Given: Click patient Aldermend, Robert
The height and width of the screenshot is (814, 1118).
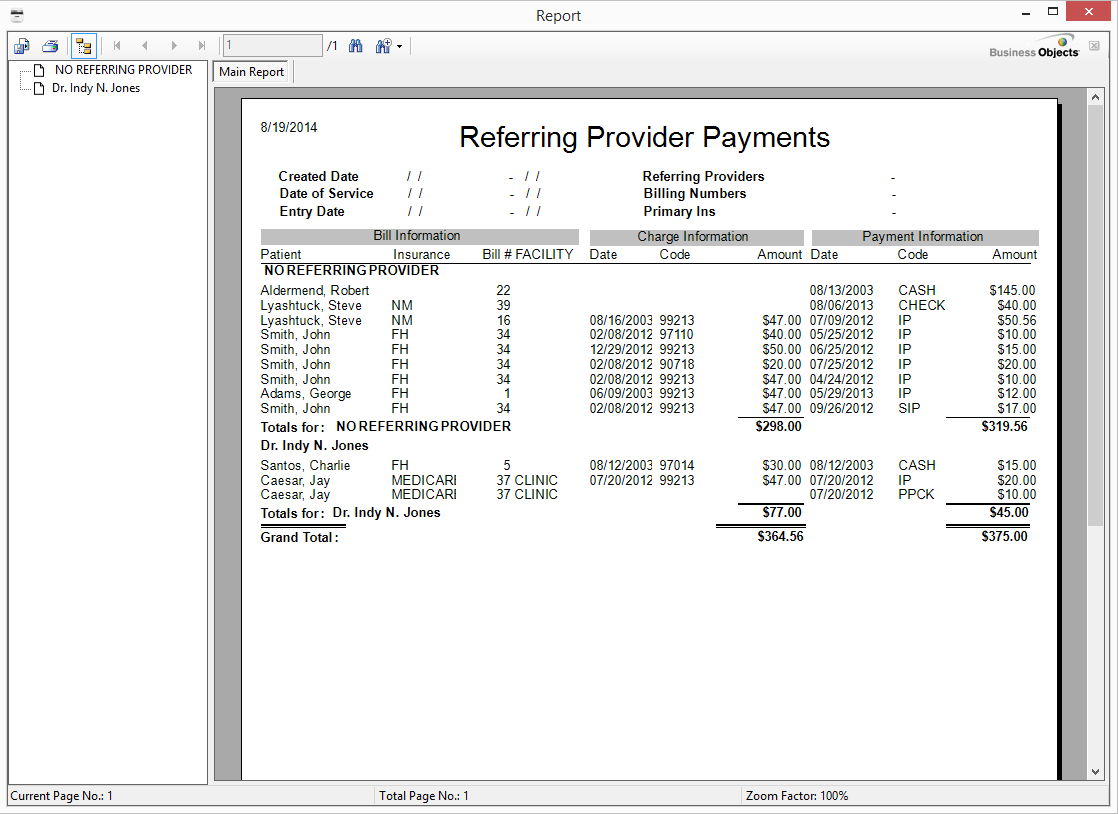Looking at the screenshot, I should pos(314,290).
